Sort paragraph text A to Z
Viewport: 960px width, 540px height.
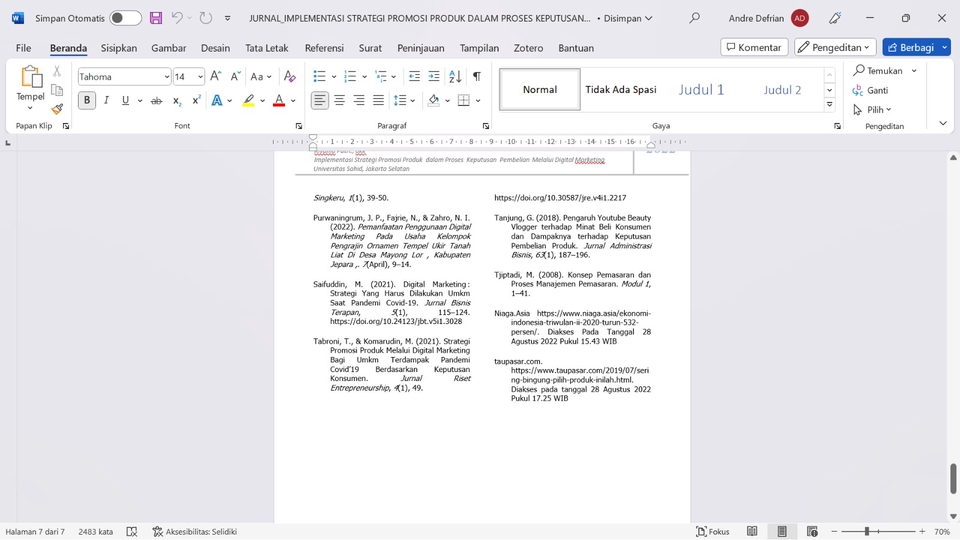(455, 77)
